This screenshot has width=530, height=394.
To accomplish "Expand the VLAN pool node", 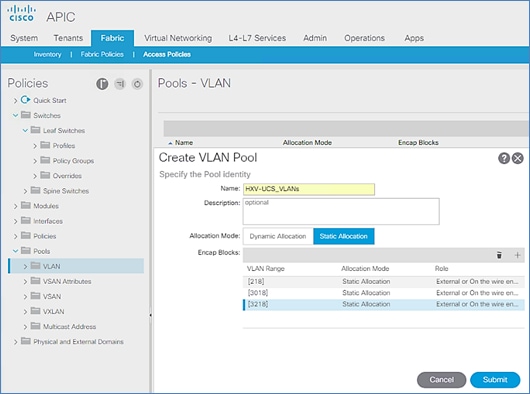I will click(x=25, y=266).
